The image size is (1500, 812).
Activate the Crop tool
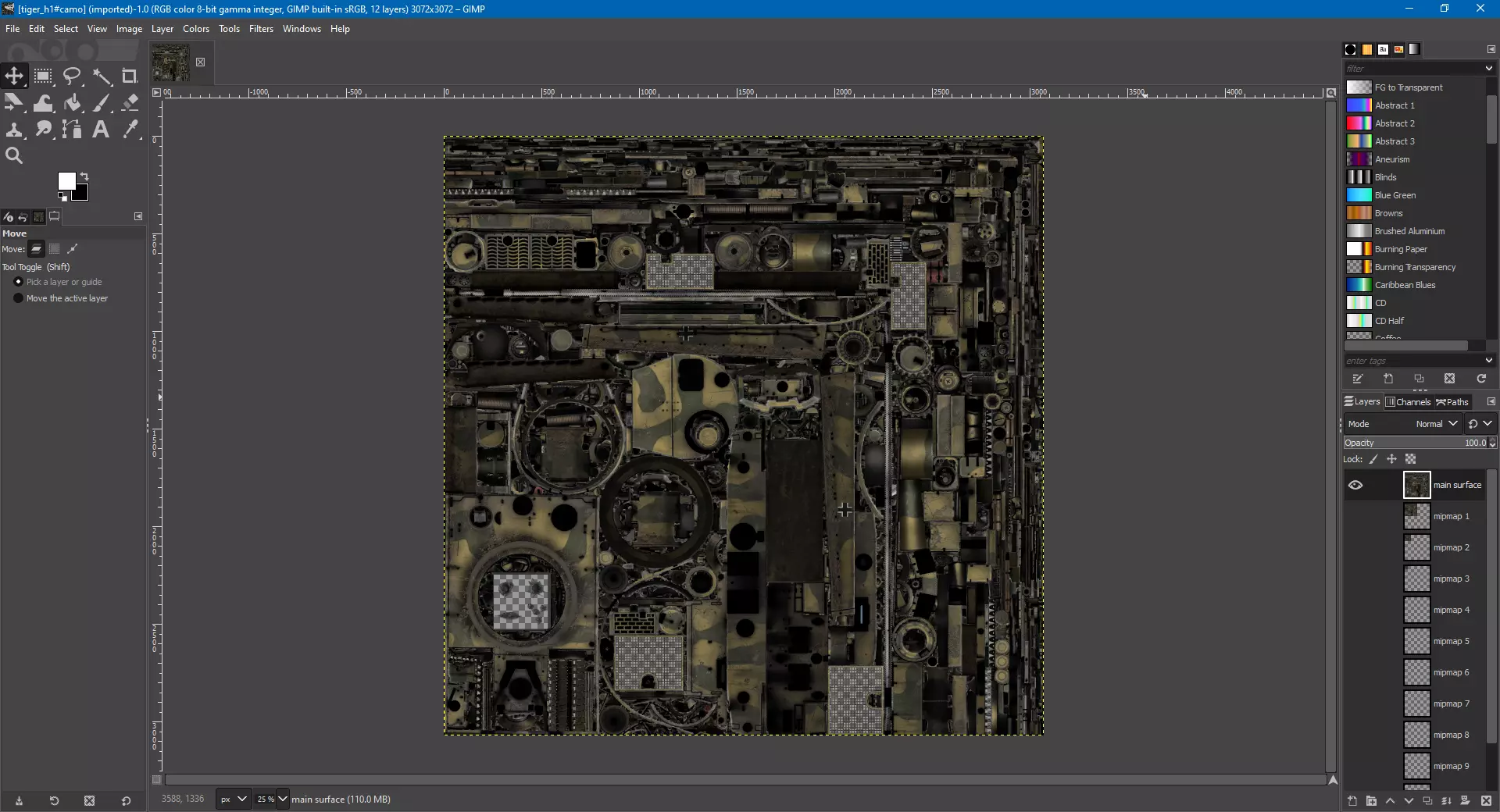click(130, 77)
